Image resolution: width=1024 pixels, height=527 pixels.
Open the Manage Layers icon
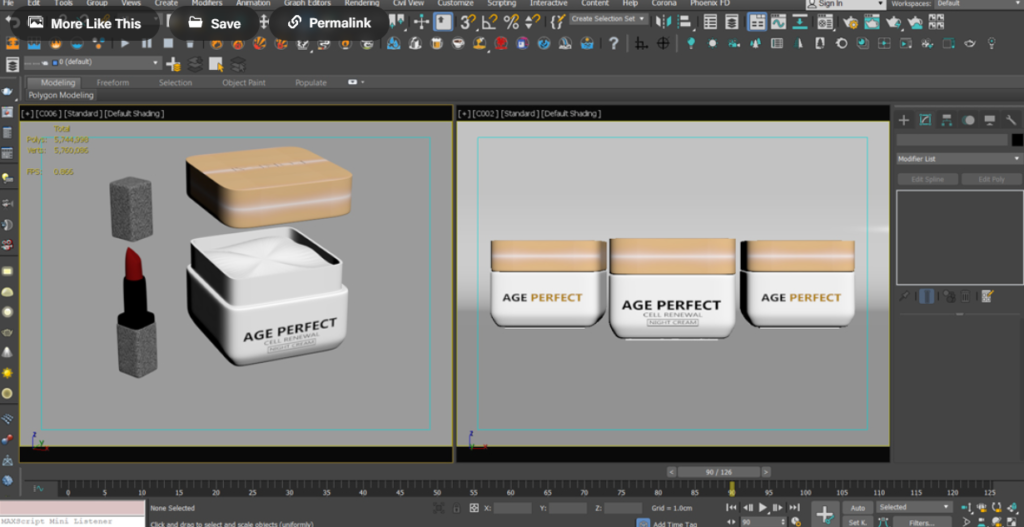(x=12, y=64)
